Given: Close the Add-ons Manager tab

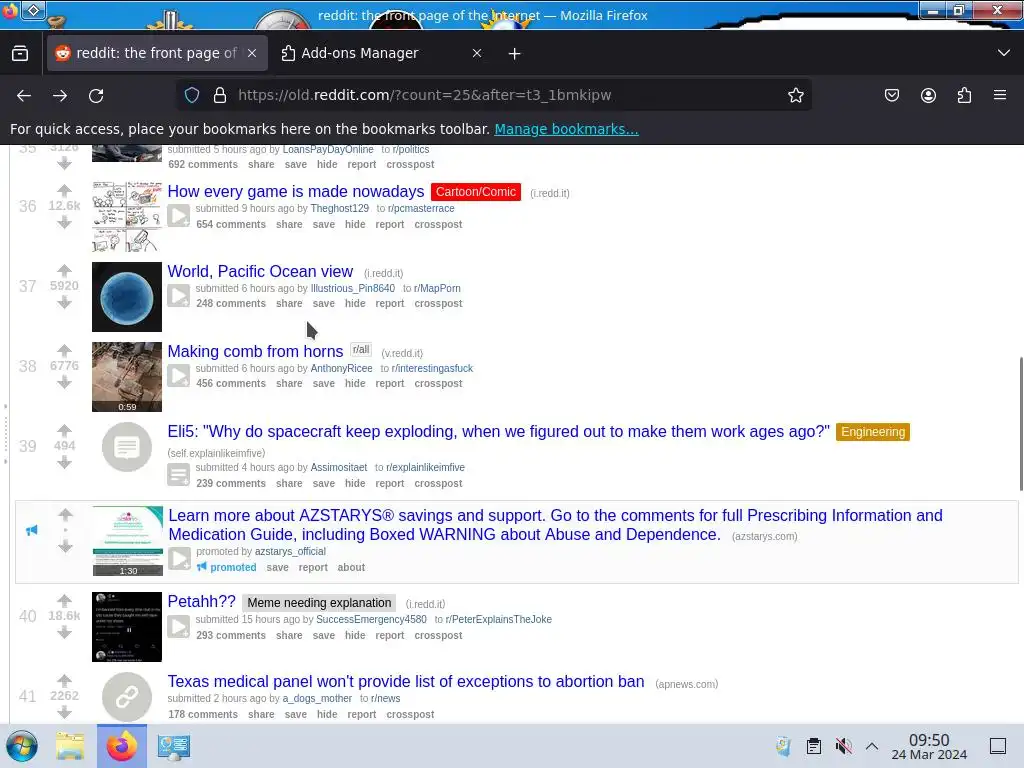Looking at the screenshot, I should [477, 53].
